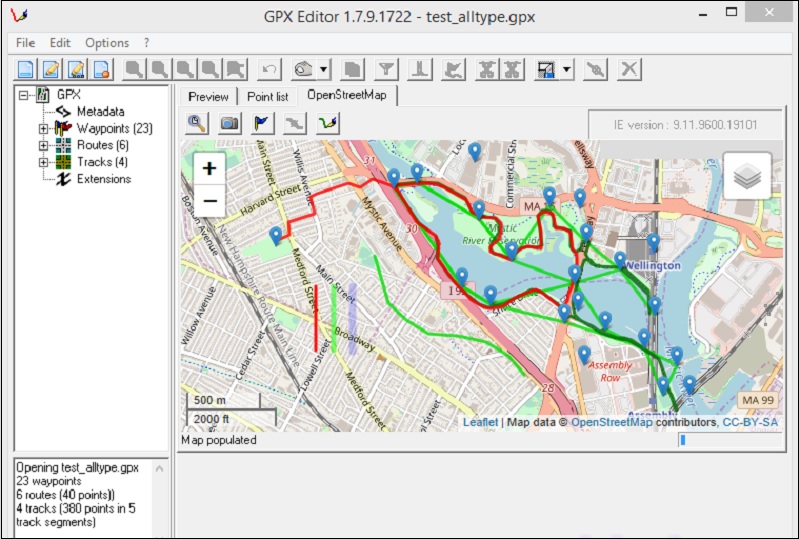Open the map layers selector
800x539 pixels.
pos(747,176)
